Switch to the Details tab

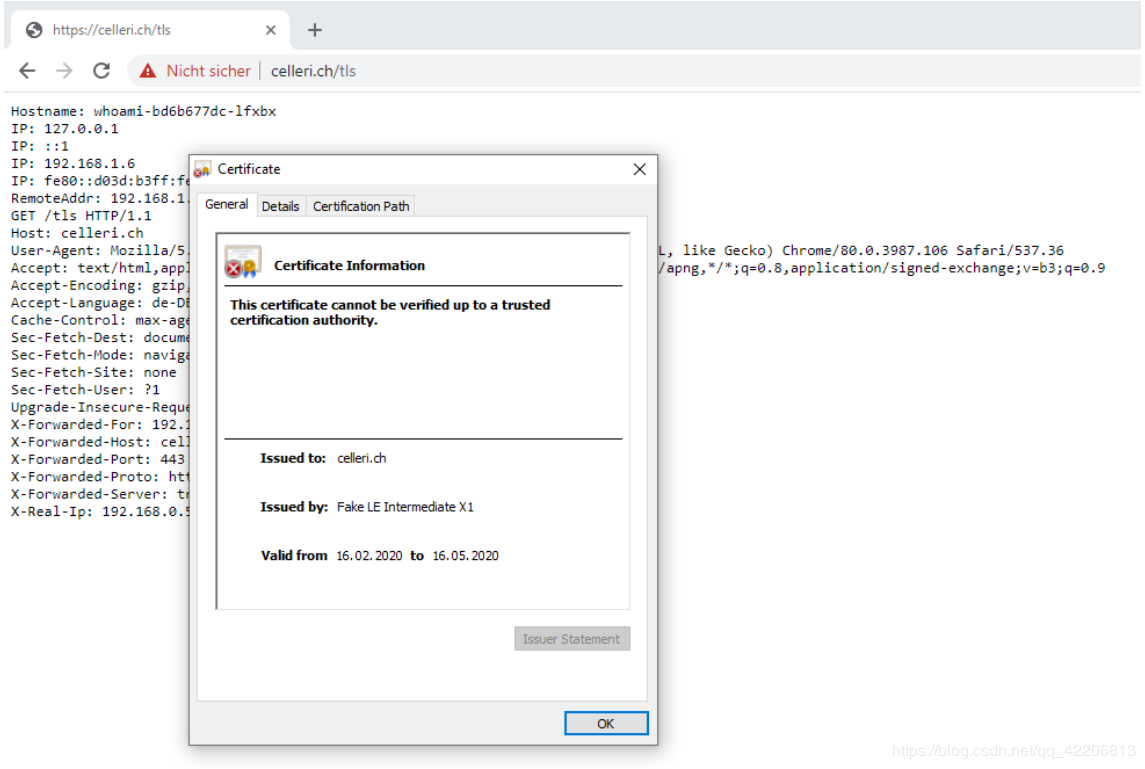(280, 207)
